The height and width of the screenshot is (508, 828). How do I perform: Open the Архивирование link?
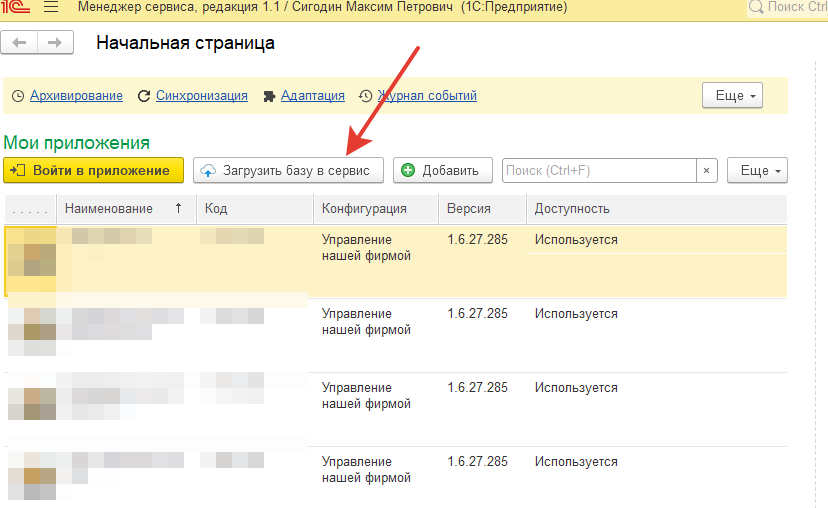coord(76,96)
